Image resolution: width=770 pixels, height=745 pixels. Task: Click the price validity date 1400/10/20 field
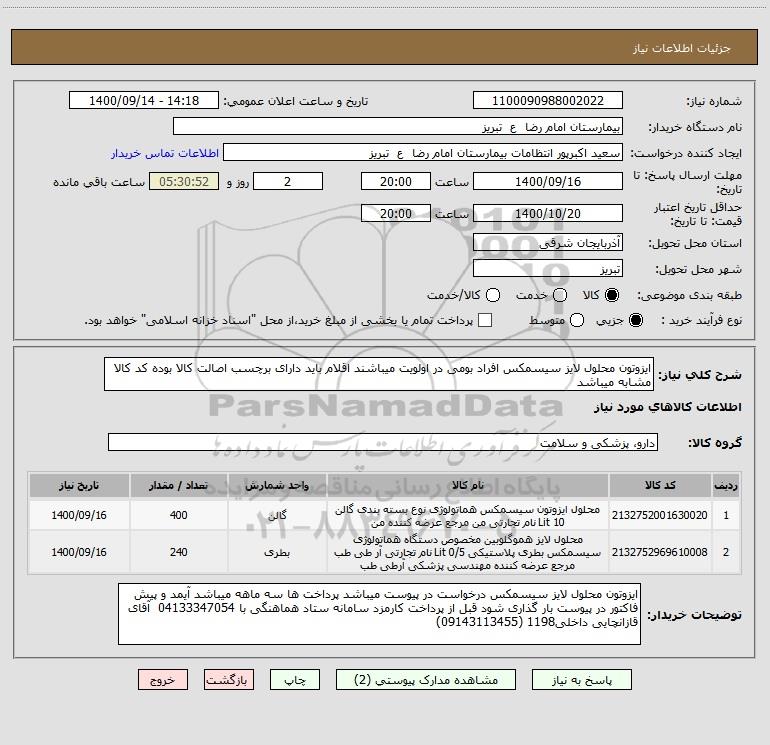(548, 213)
